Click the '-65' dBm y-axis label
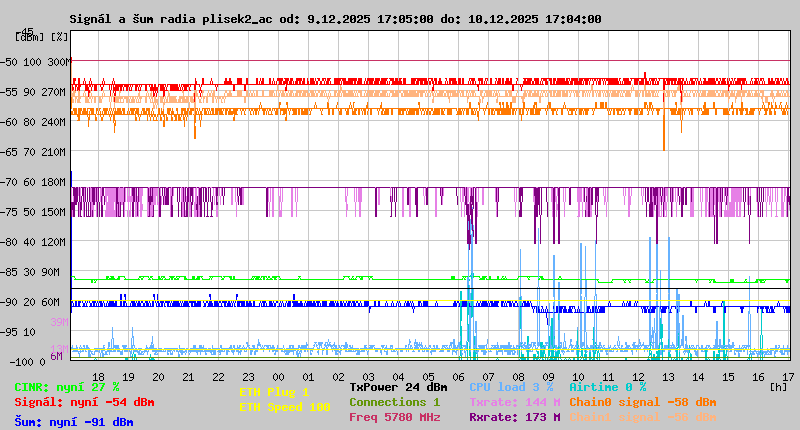 [x=9, y=152]
